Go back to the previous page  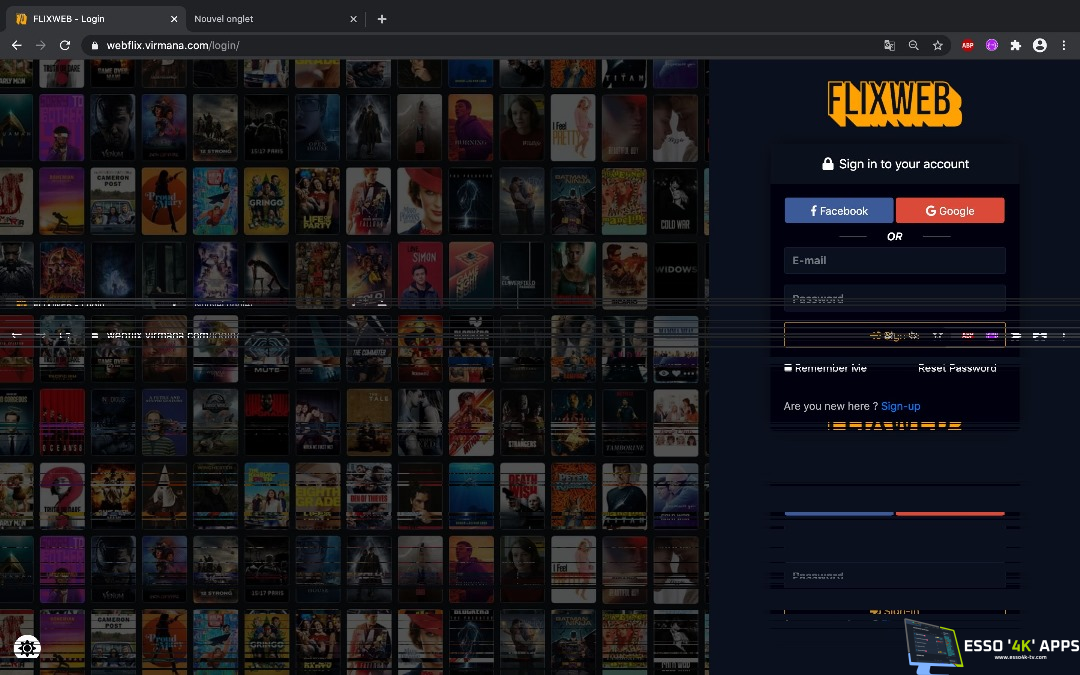[x=17, y=45]
